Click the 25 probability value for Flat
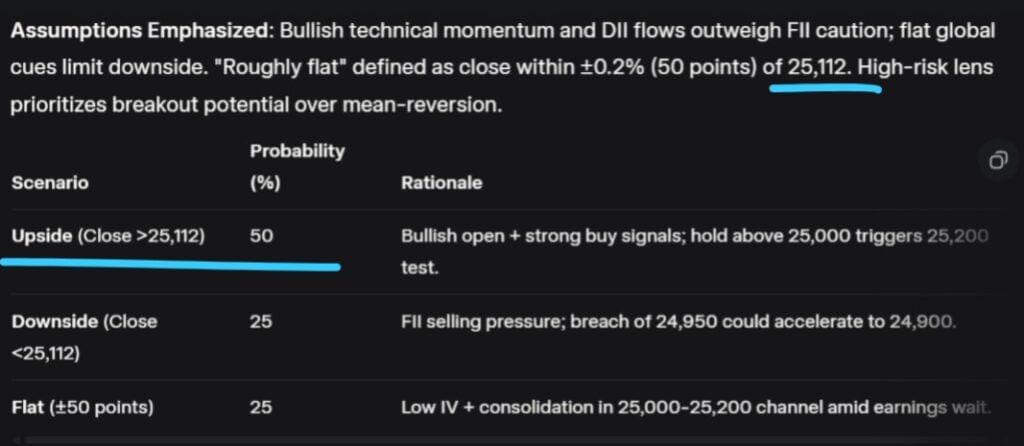Image resolution: width=1024 pixels, height=446 pixels. pos(262,408)
